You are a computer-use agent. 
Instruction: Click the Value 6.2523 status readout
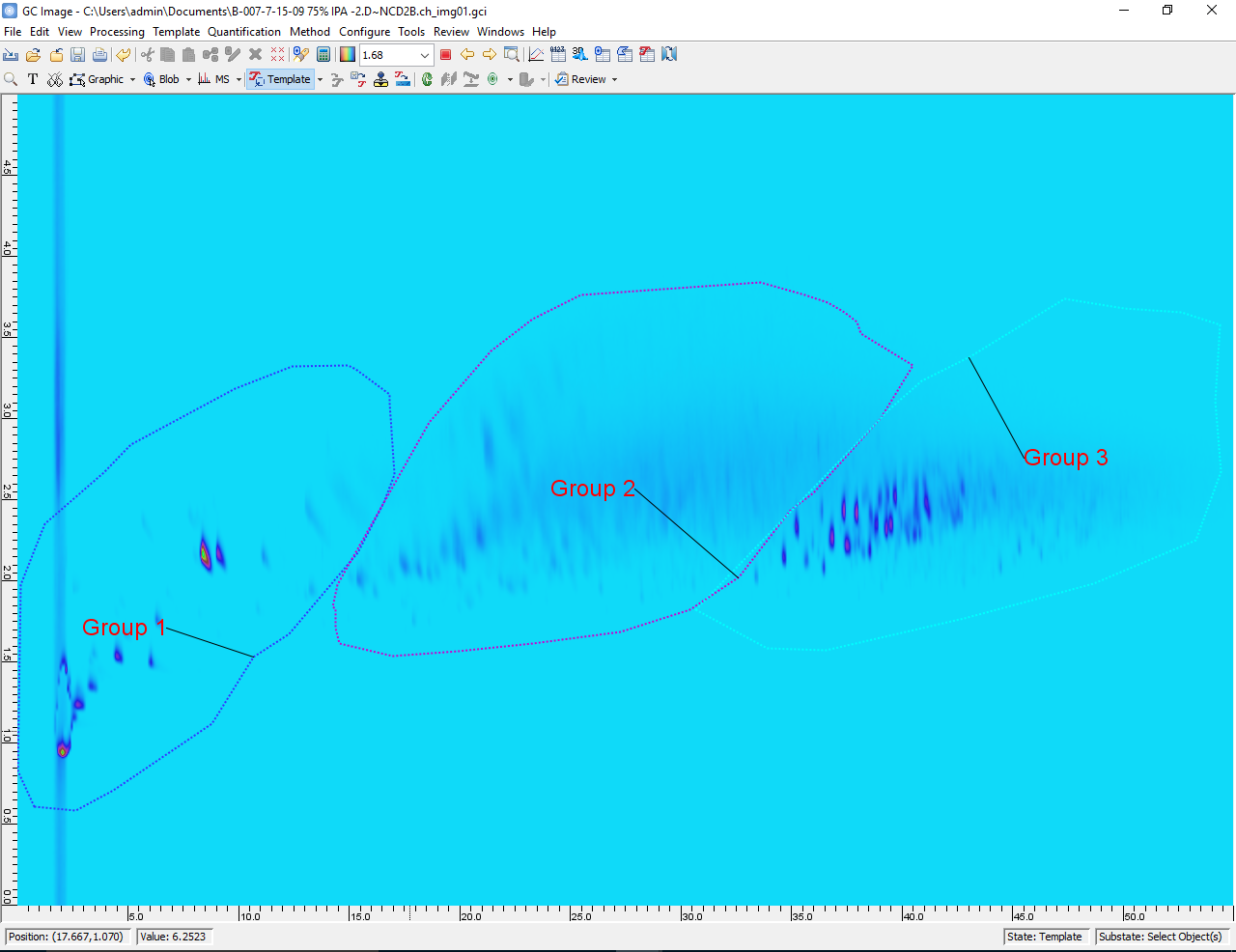[x=174, y=937]
